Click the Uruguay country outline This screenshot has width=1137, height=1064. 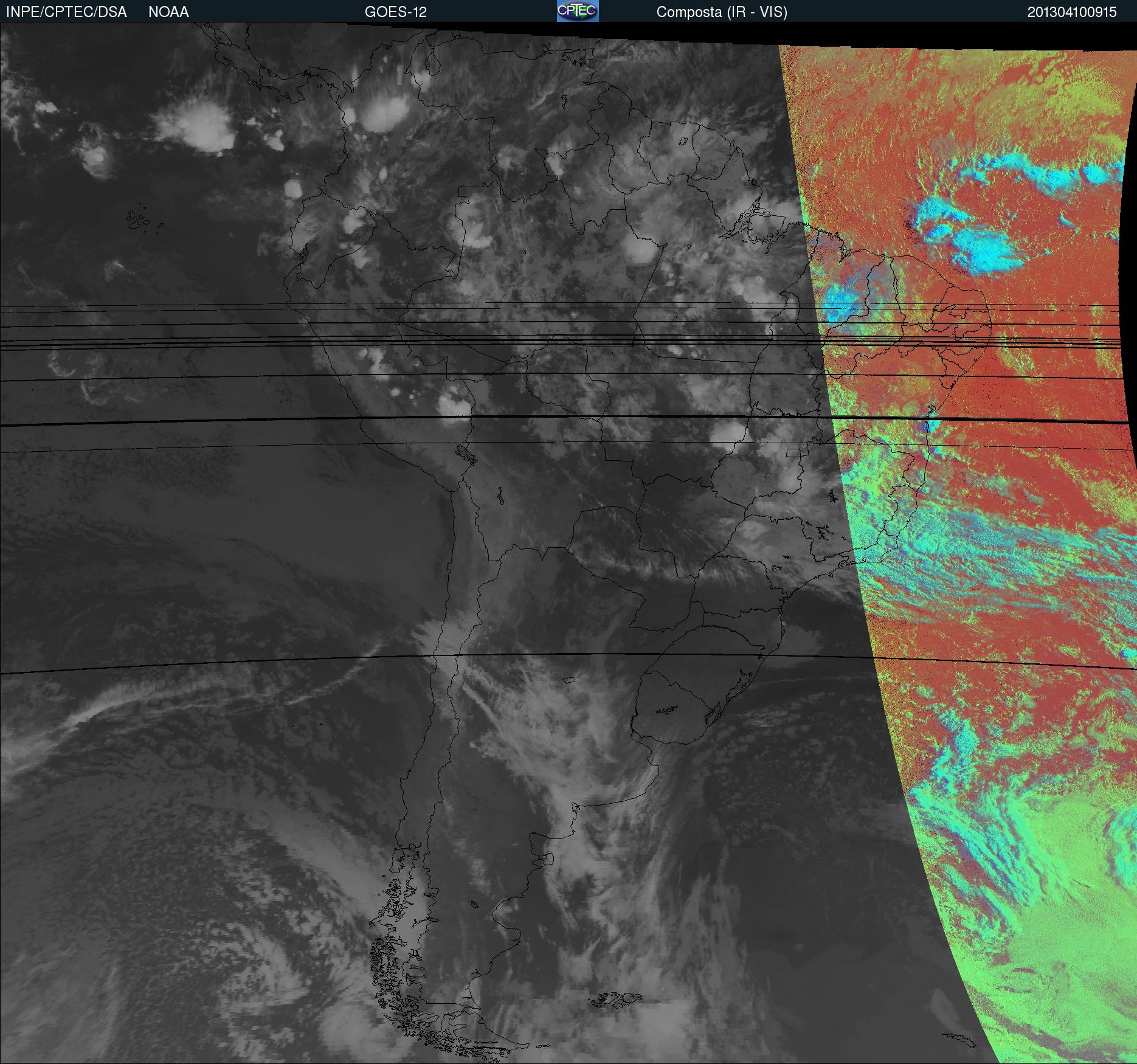coord(674,706)
